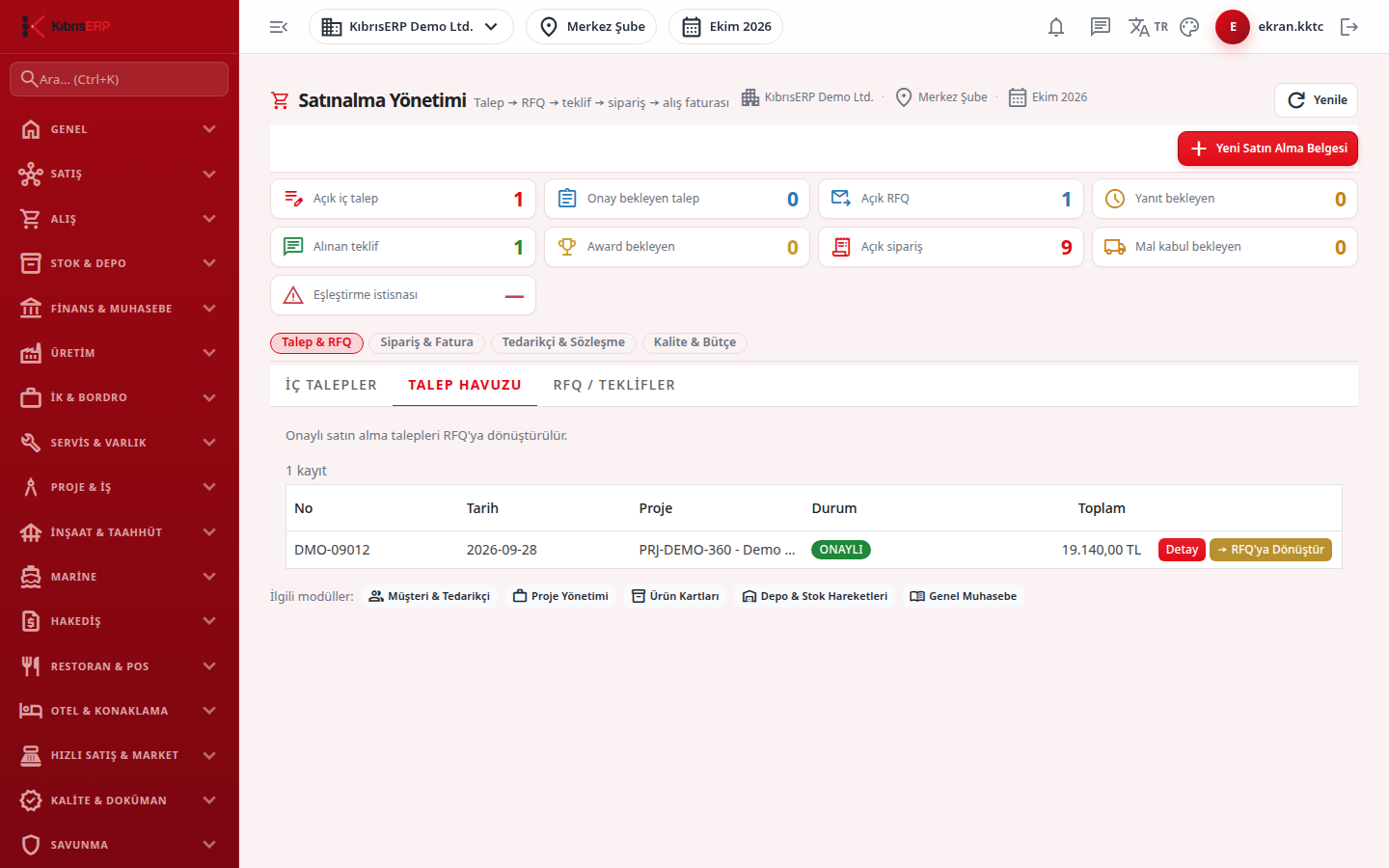The width and height of the screenshot is (1389, 868).
Task: Open the Onay bekleyen talep card
Action: [677, 199]
